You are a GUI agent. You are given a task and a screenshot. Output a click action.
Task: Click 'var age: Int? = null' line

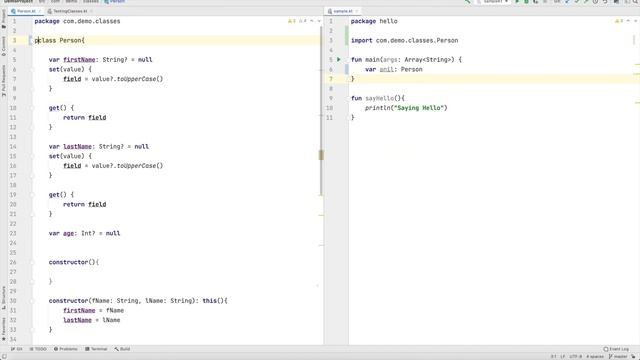click(x=84, y=233)
